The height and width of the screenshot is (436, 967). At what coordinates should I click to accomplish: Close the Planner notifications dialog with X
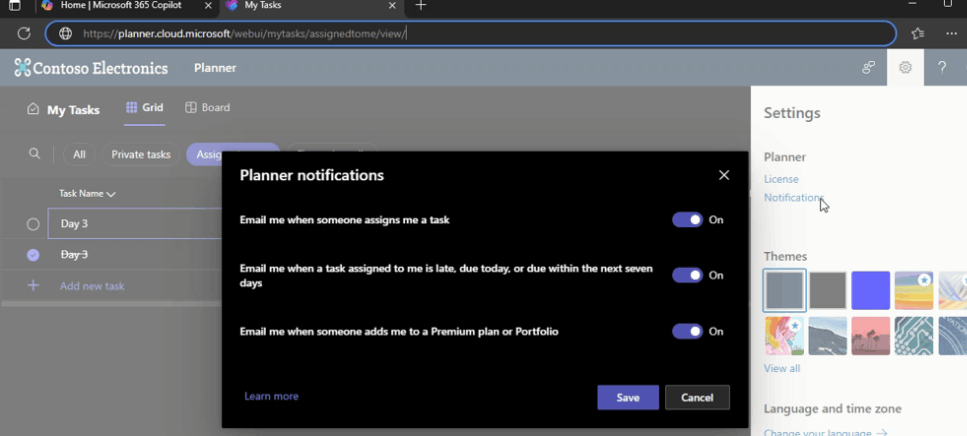(x=724, y=175)
